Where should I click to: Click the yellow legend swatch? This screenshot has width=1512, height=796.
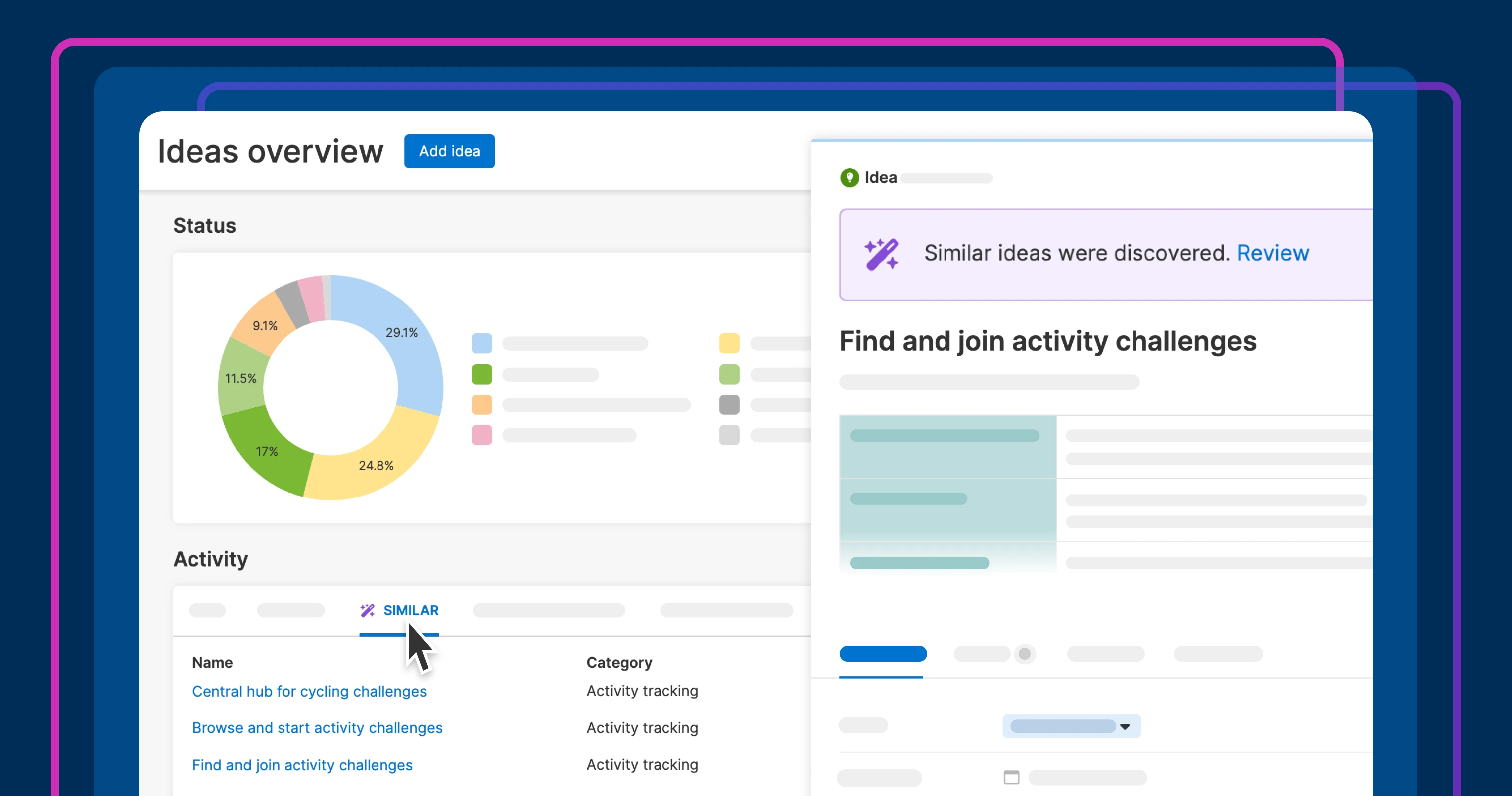(729, 343)
